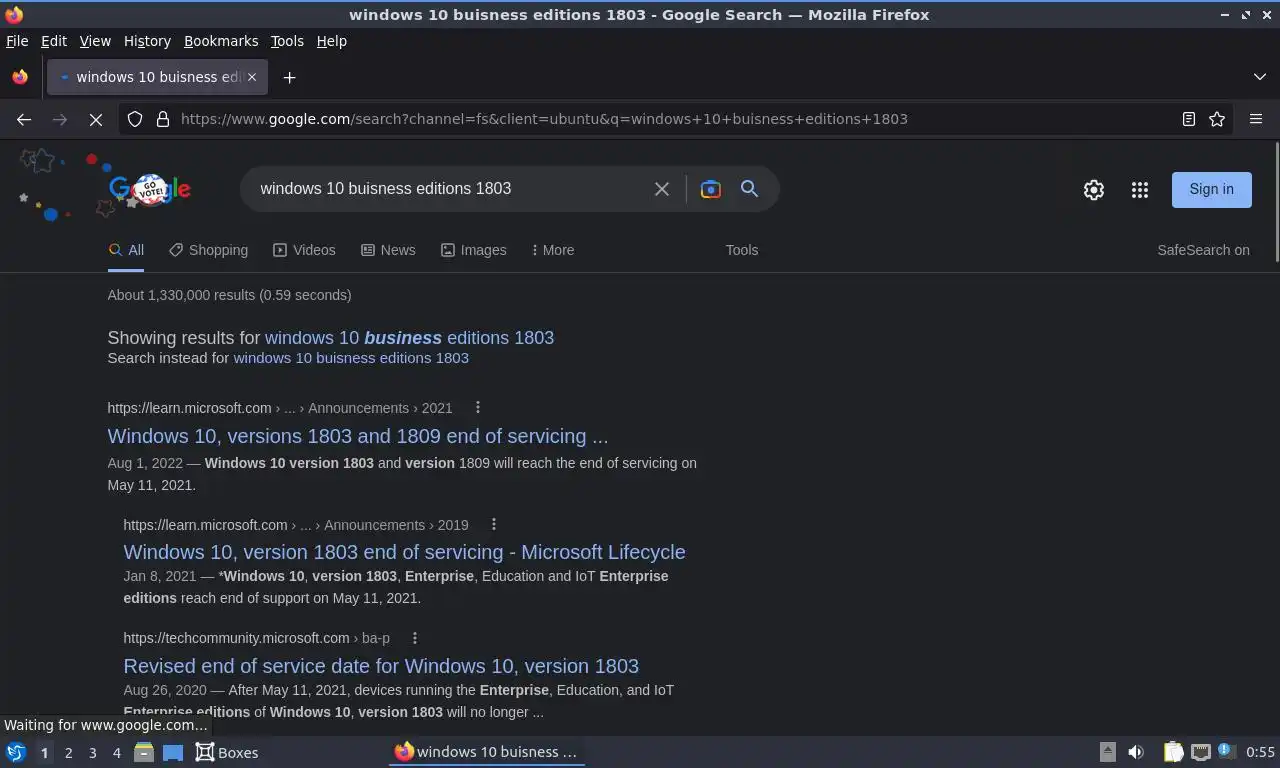Switch to Shopping results
This screenshot has height=768, width=1280.
[x=208, y=250]
